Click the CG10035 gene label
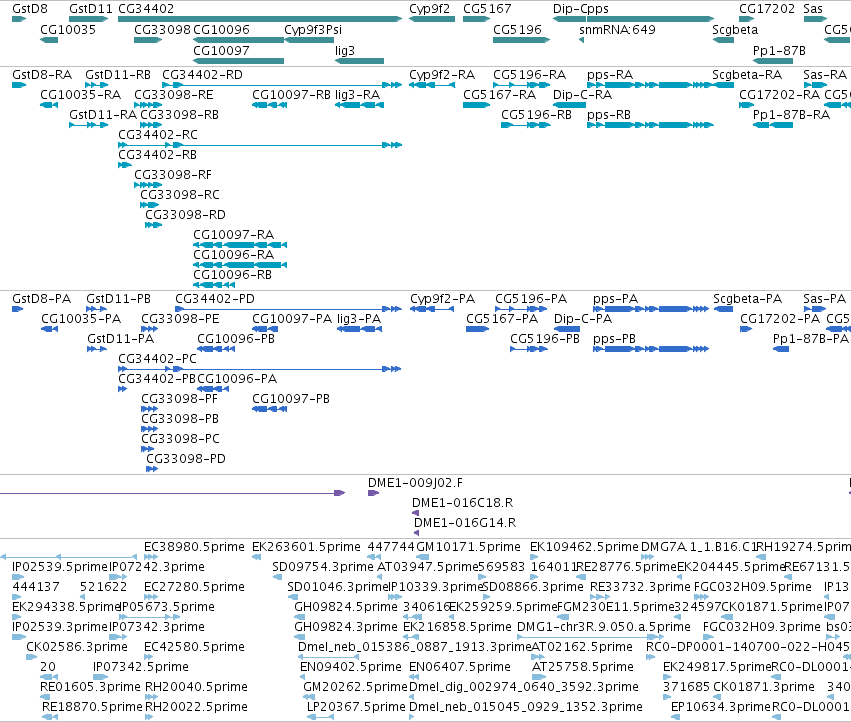Screen dimensions: 851x722 [x=68, y=29]
